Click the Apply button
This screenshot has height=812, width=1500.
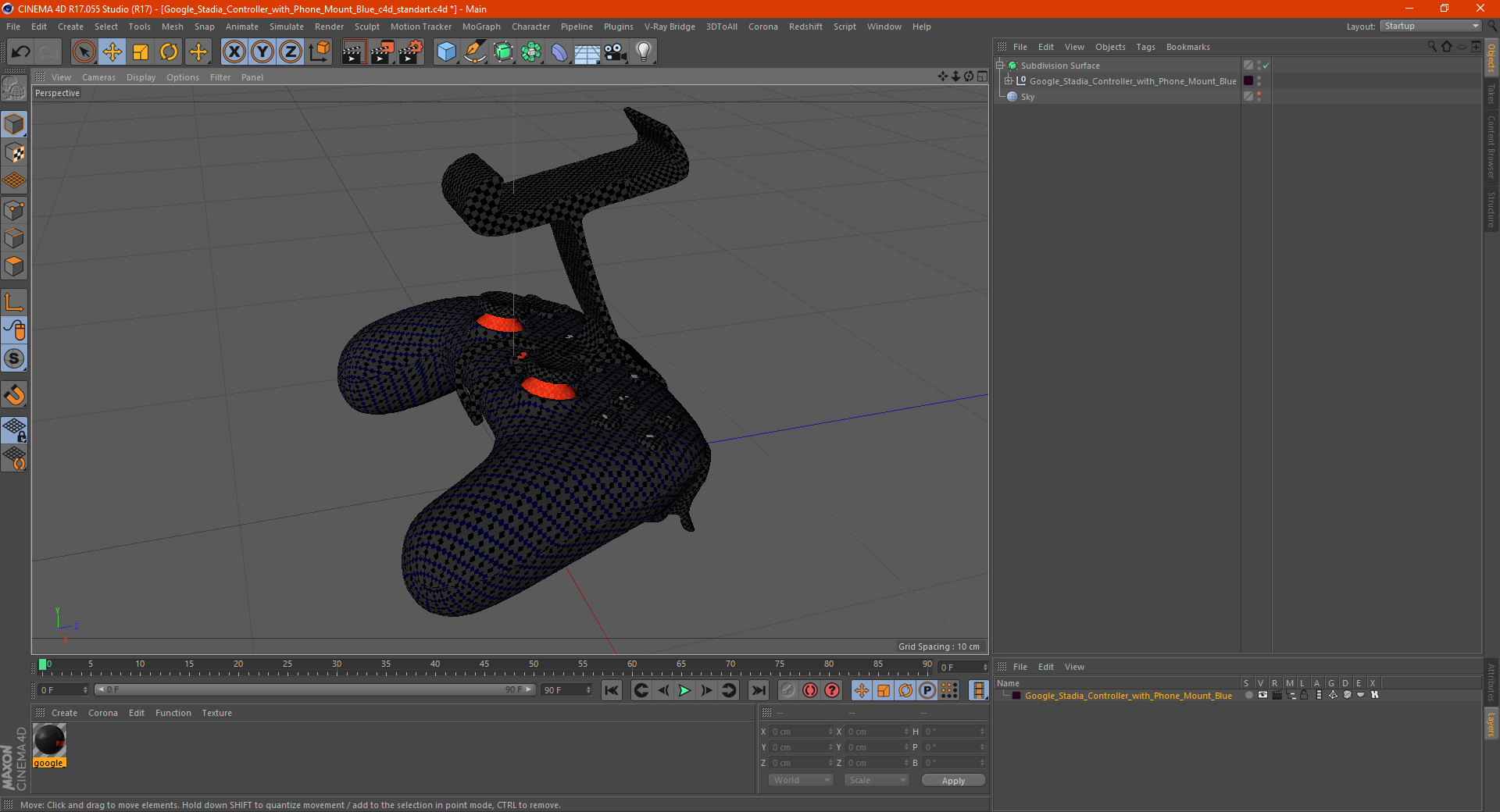(x=953, y=781)
